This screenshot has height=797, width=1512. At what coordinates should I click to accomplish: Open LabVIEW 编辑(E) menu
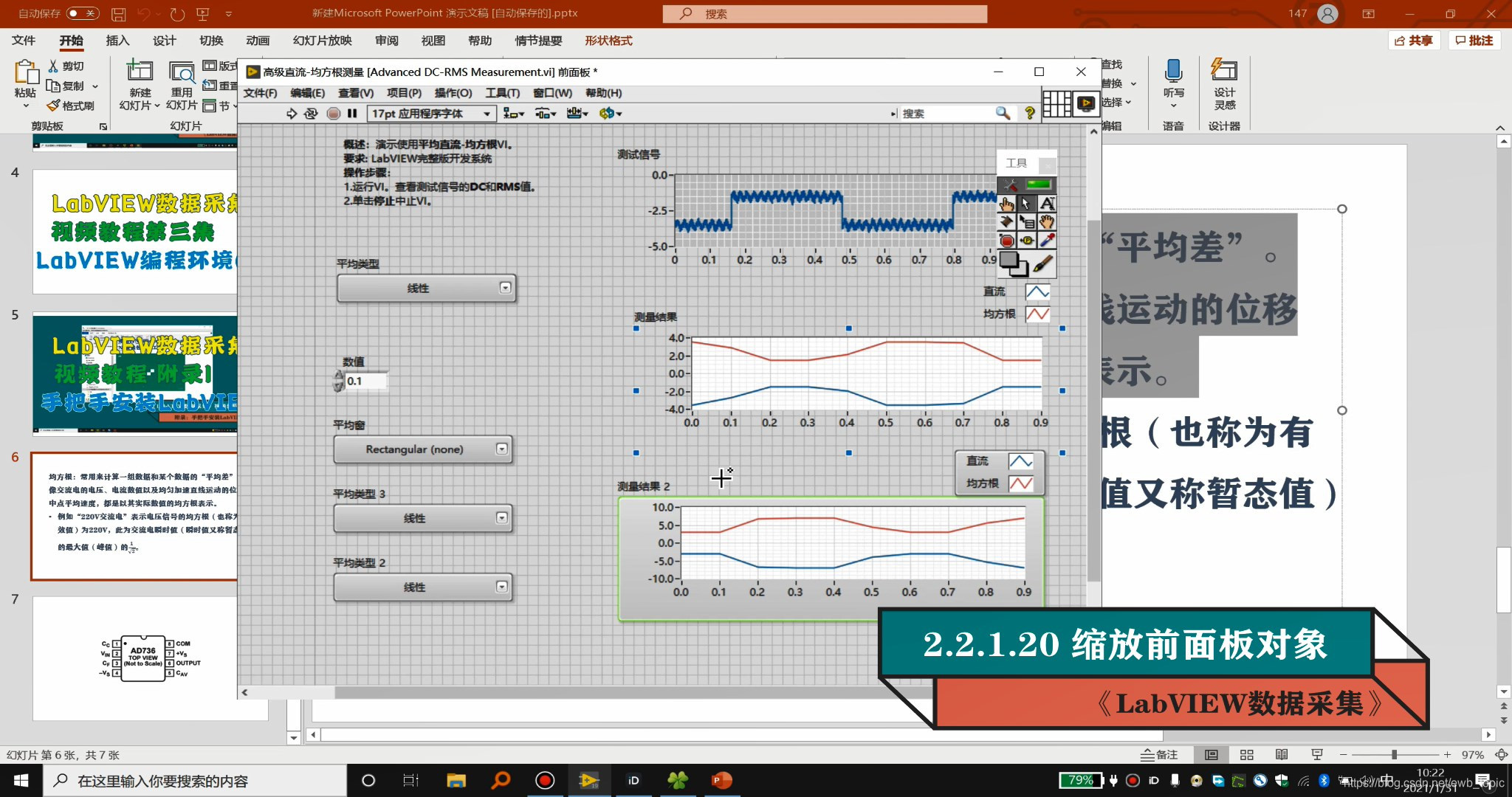[308, 93]
